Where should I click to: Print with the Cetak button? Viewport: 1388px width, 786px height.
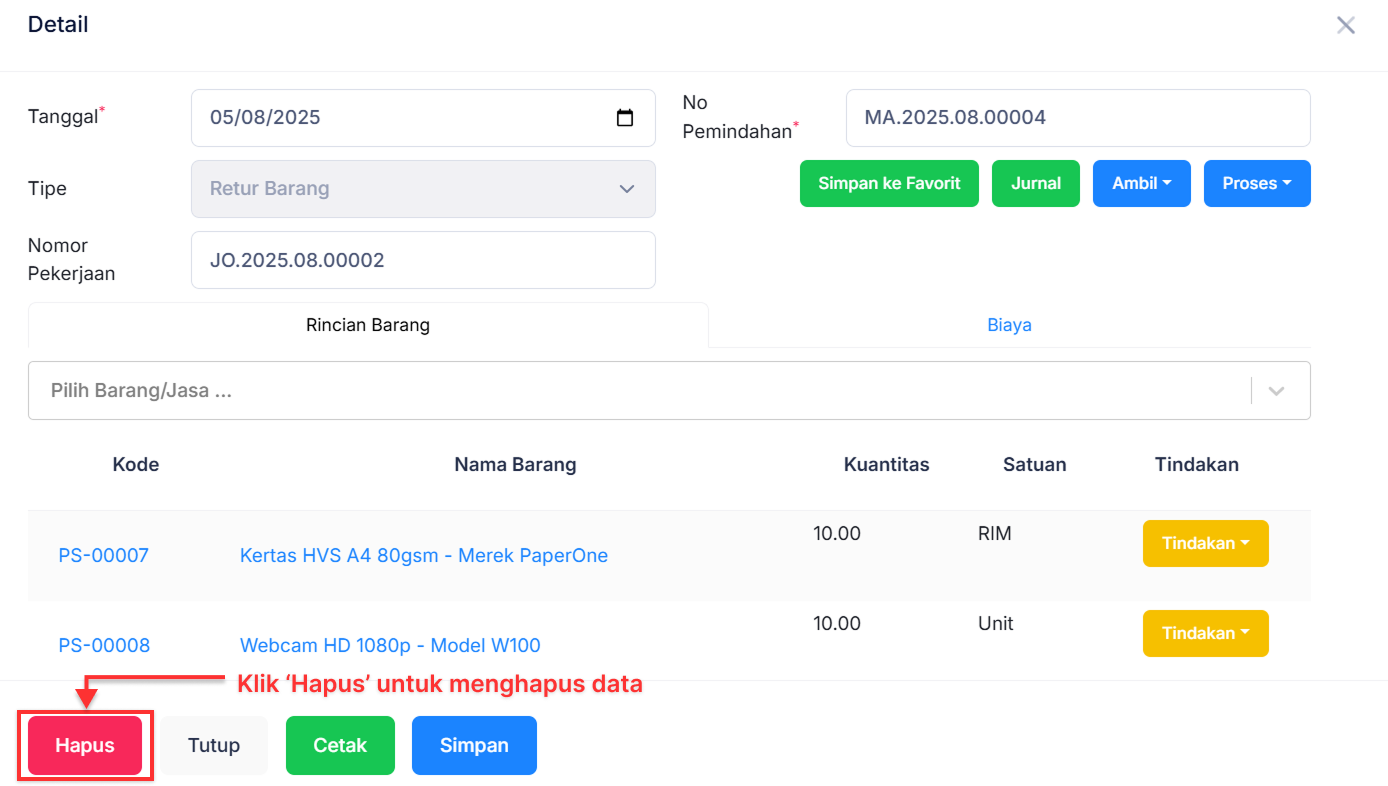[340, 745]
